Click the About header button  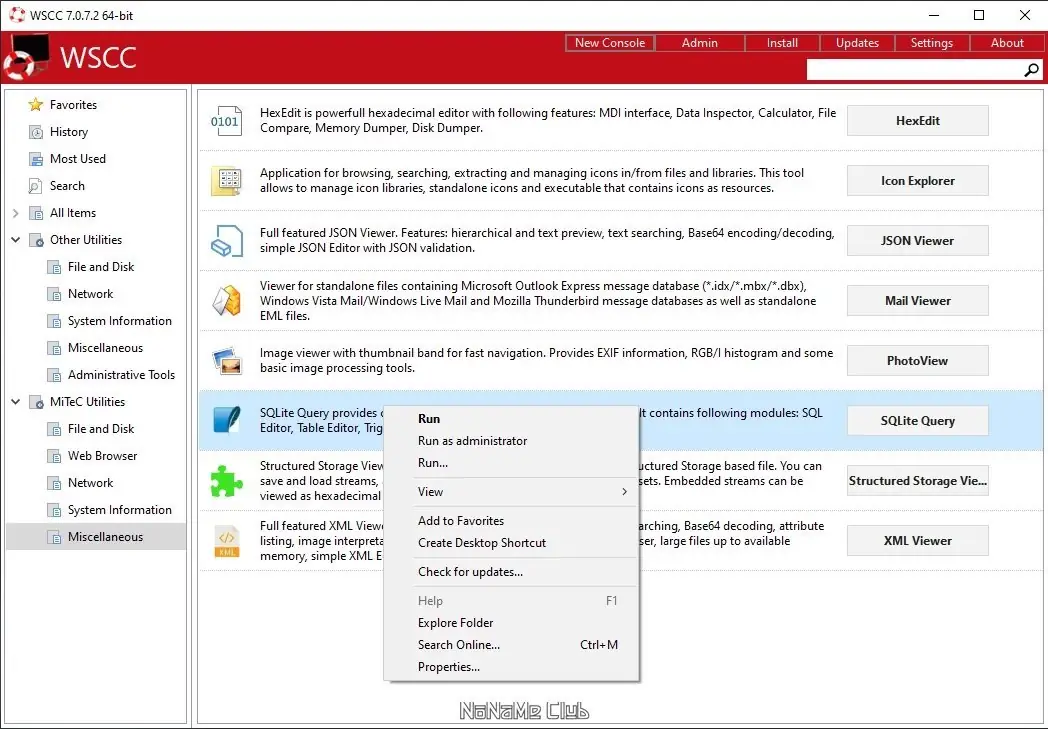coord(1007,43)
